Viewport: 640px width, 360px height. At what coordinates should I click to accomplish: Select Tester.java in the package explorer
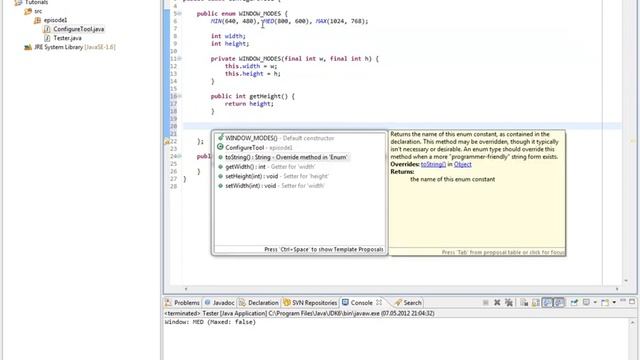67,38
